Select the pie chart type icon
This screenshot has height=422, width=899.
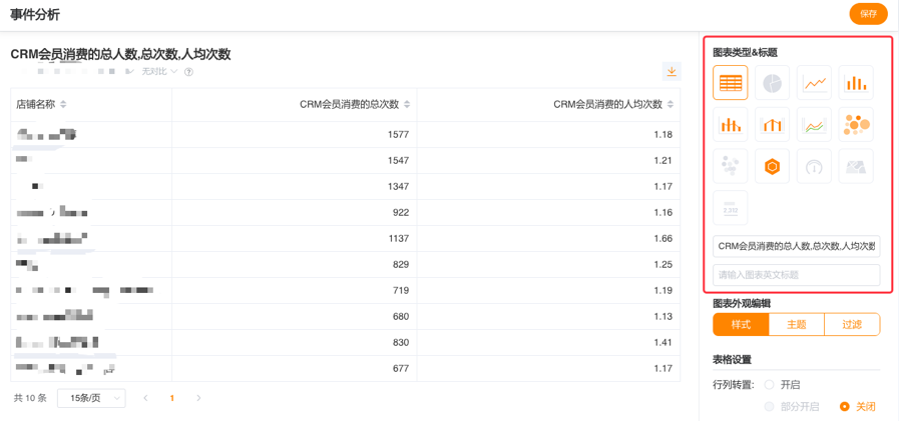(x=772, y=83)
